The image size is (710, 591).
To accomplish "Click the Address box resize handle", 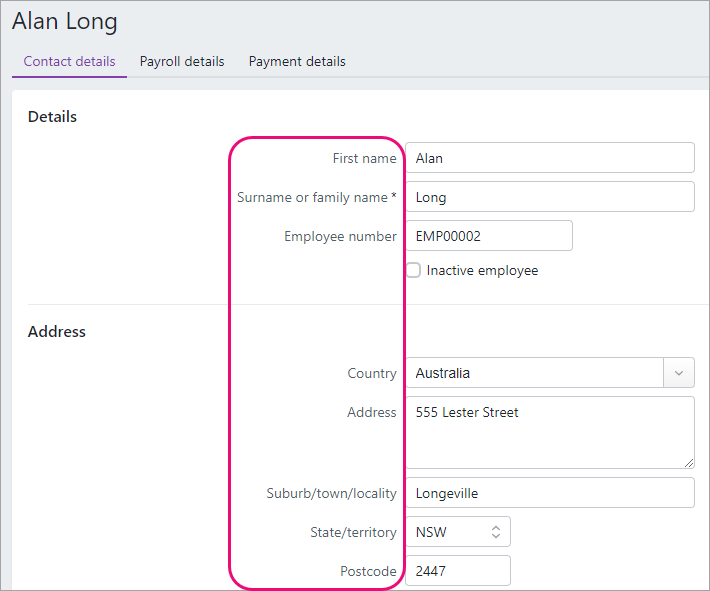I will coord(689,463).
